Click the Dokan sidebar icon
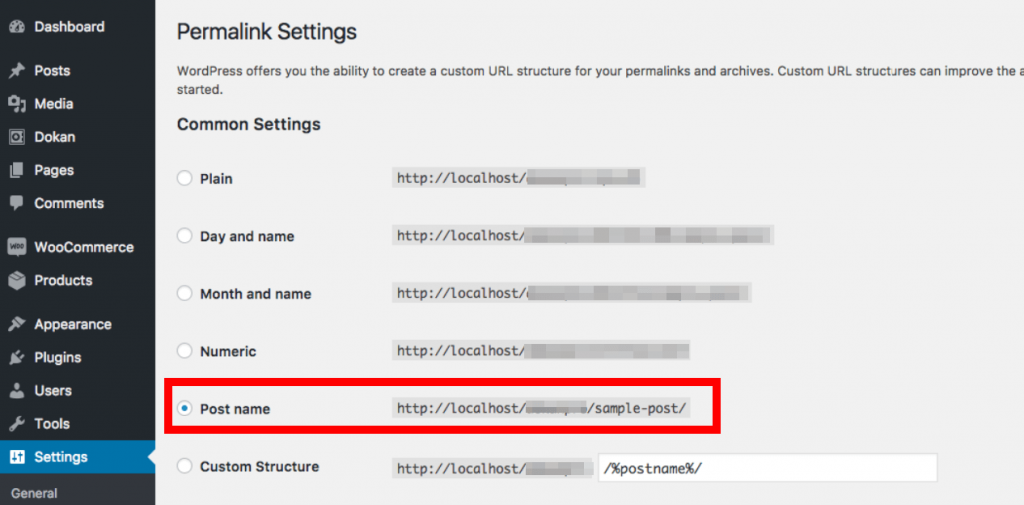Image resolution: width=1024 pixels, height=505 pixels. pos(17,137)
